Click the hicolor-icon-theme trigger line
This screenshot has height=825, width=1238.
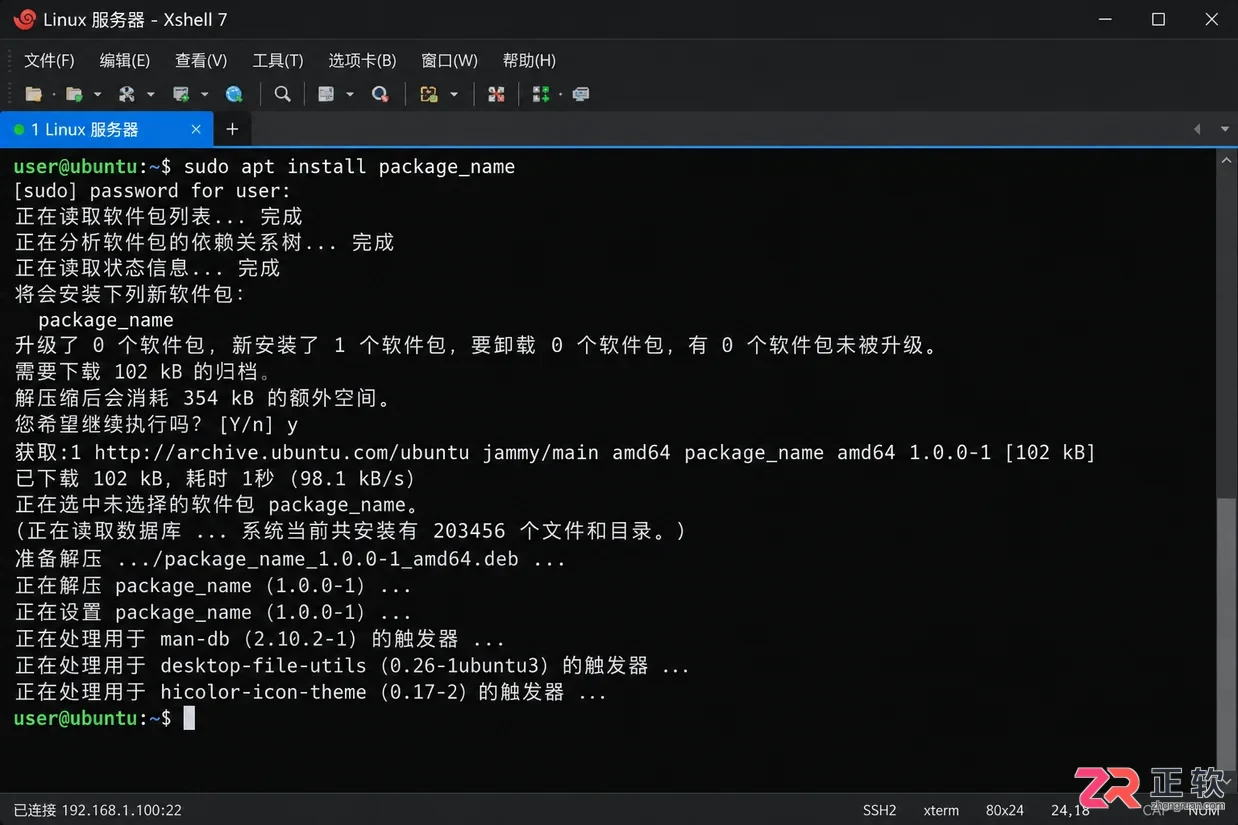(x=311, y=692)
